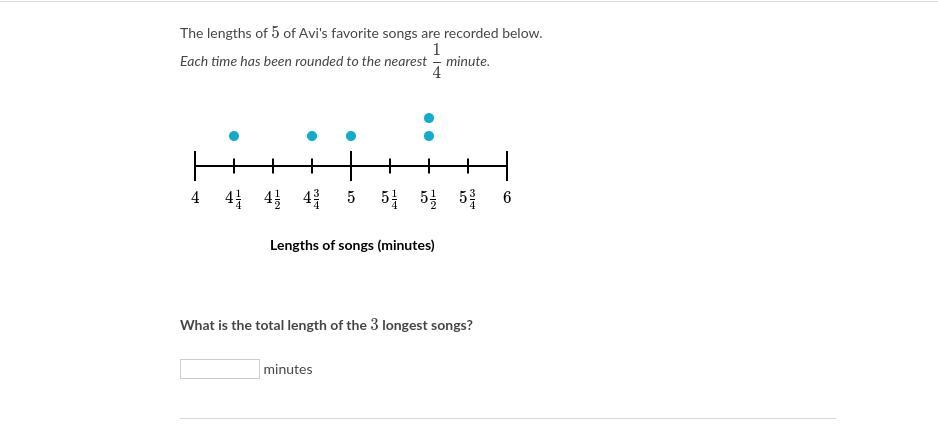Click the 5 3/4 tick label
The height and width of the screenshot is (432, 938).
tap(468, 199)
